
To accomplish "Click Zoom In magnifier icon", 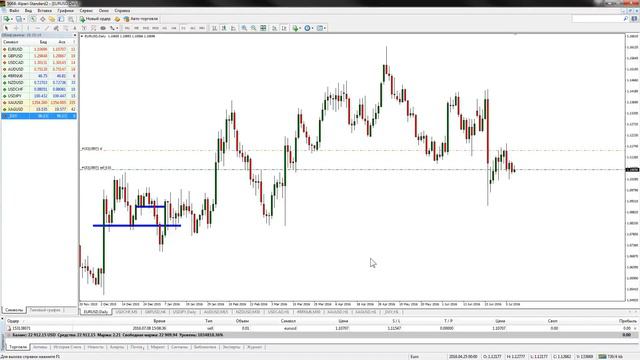I will [244, 28].
